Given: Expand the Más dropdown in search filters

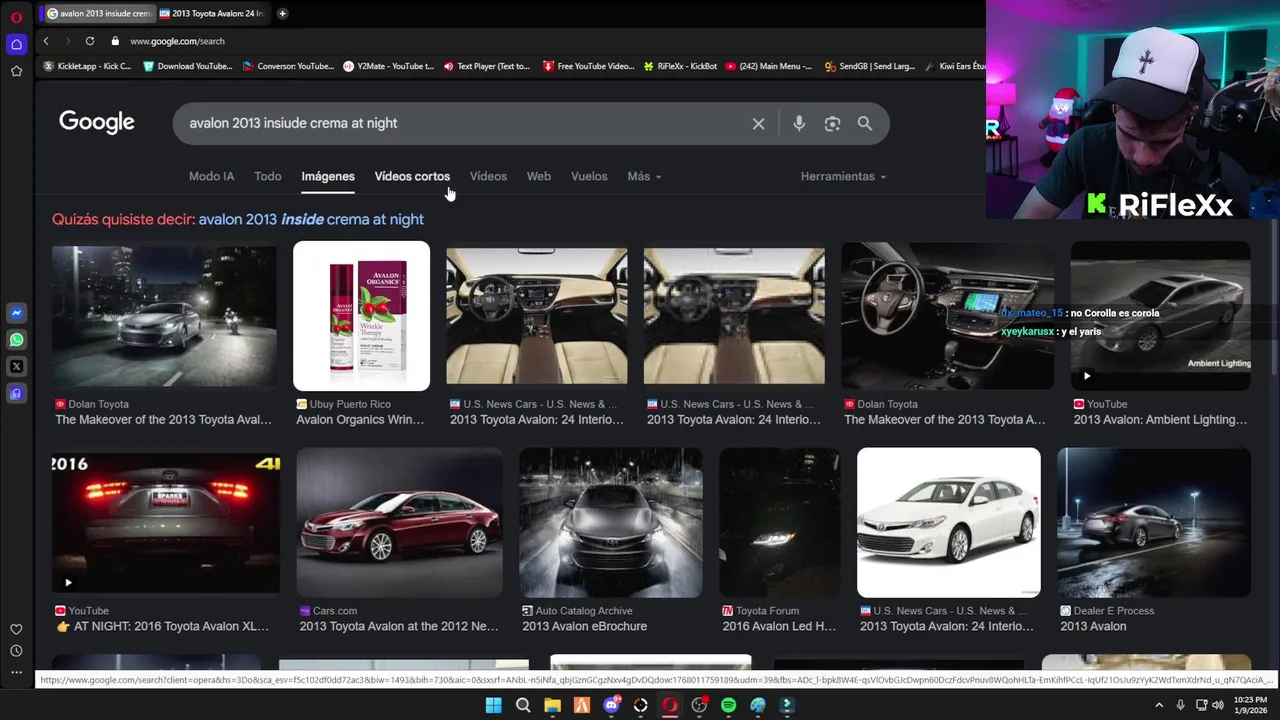Looking at the screenshot, I should (x=644, y=176).
